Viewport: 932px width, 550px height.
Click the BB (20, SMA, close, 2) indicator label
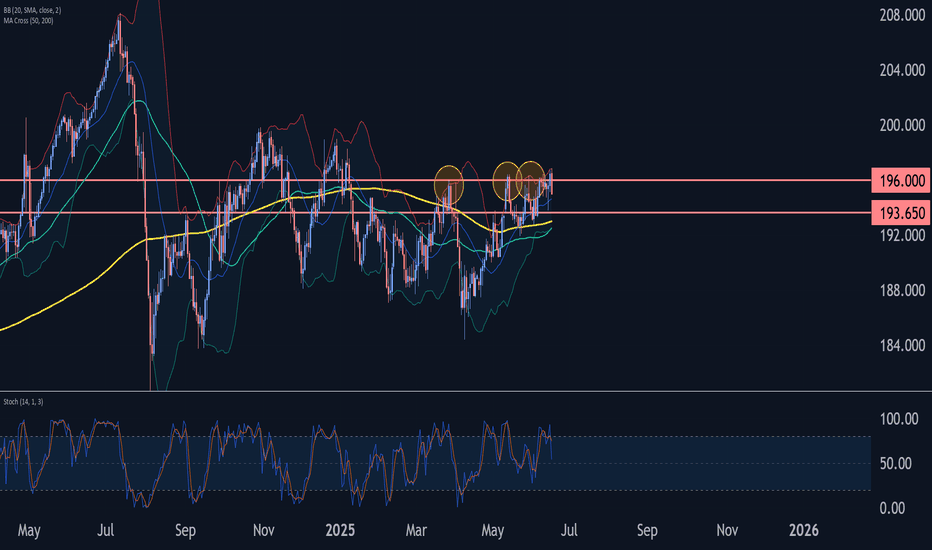(32, 11)
